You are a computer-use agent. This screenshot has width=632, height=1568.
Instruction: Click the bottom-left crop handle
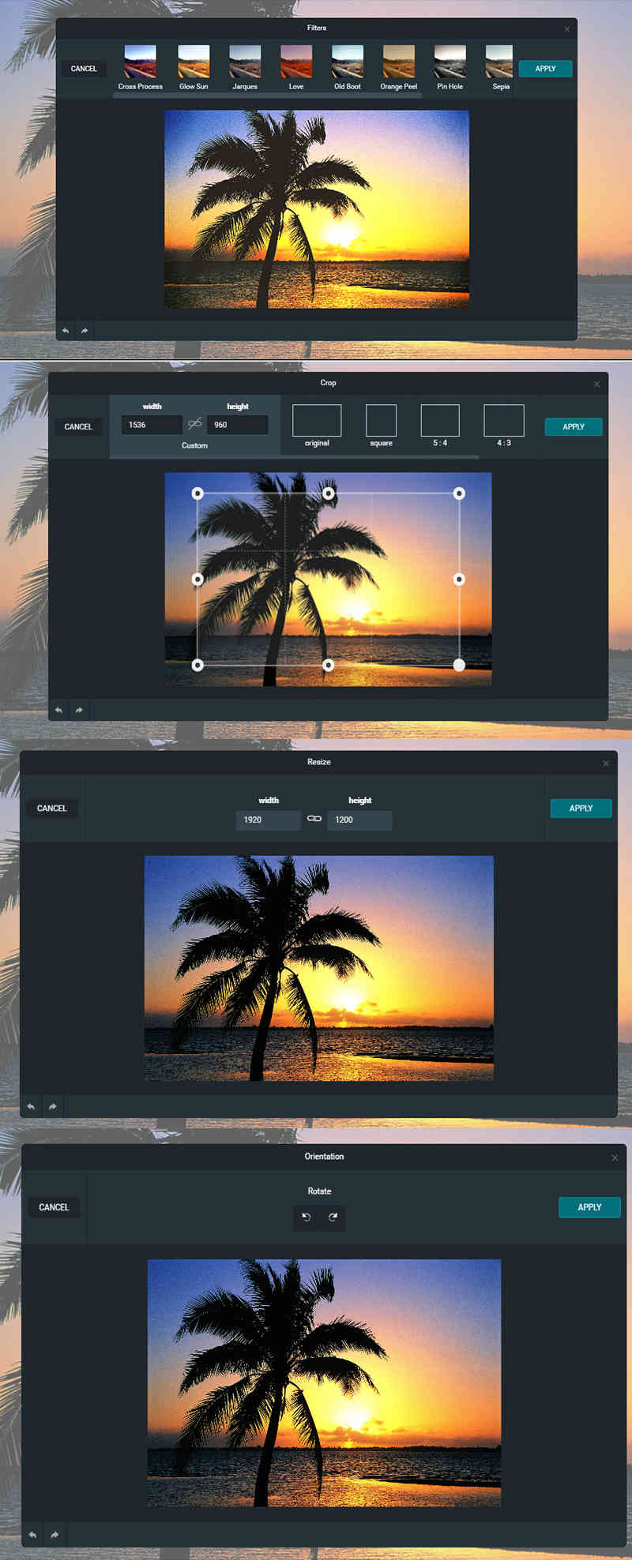197,666
